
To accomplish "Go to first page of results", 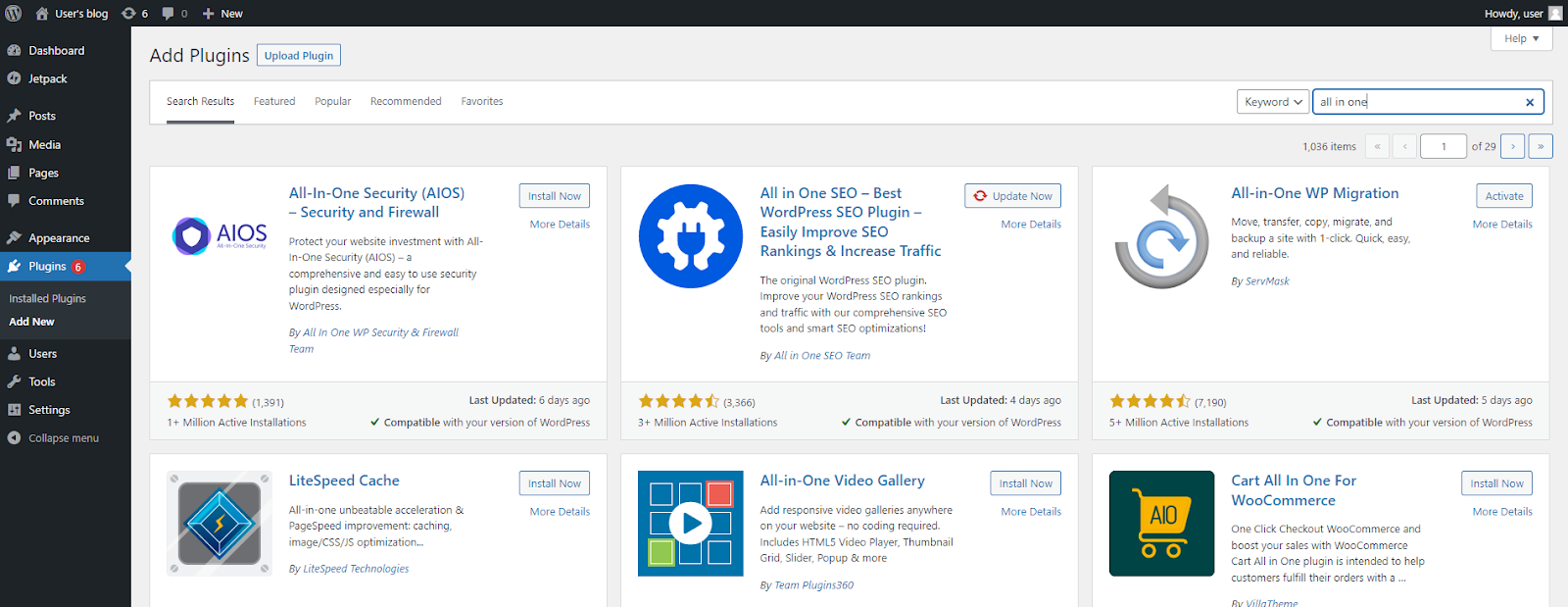I will click(x=1377, y=146).
